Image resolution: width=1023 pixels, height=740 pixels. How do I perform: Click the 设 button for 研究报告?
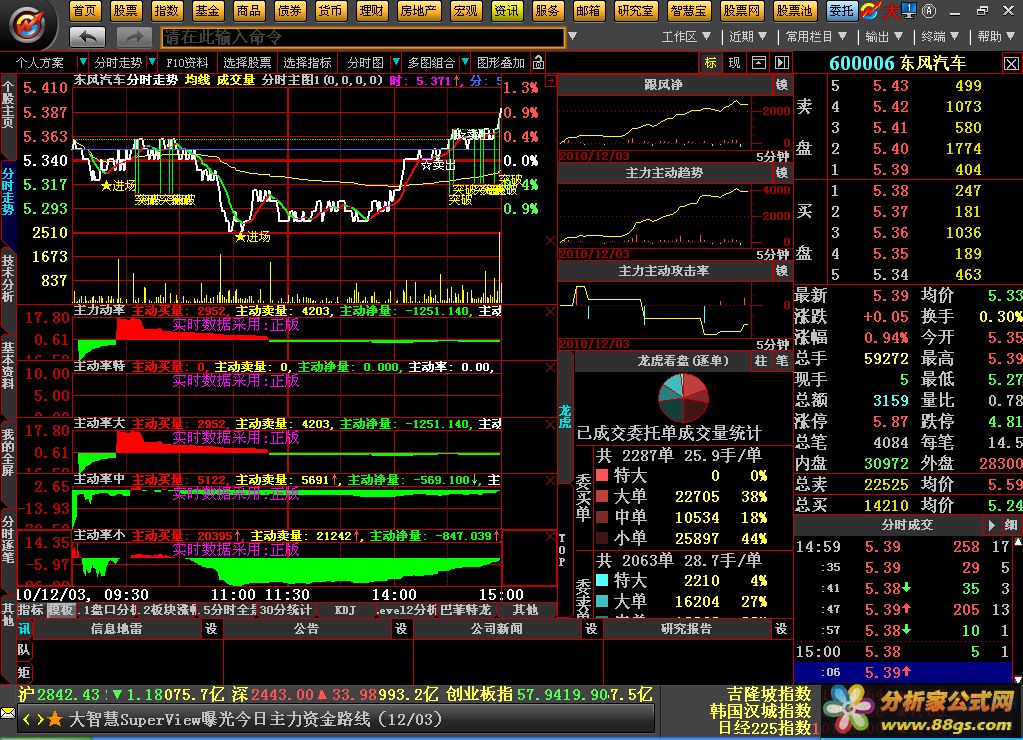click(x=781, y=629)
